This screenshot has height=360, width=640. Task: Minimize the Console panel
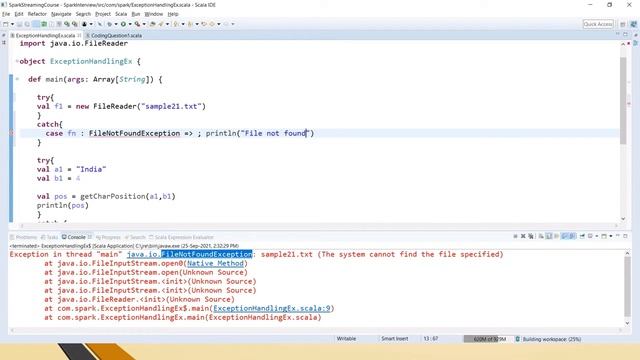(x=618, y=236)
